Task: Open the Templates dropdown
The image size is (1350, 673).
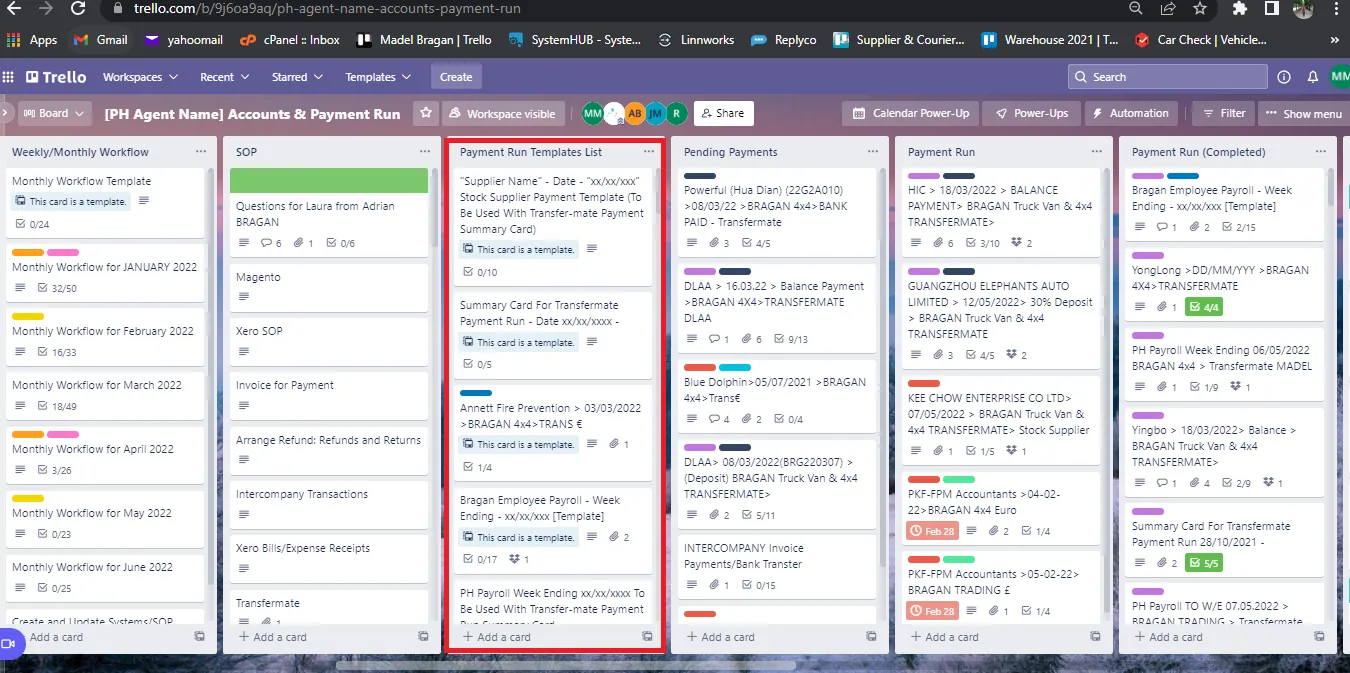Action: tap(377, 77)
